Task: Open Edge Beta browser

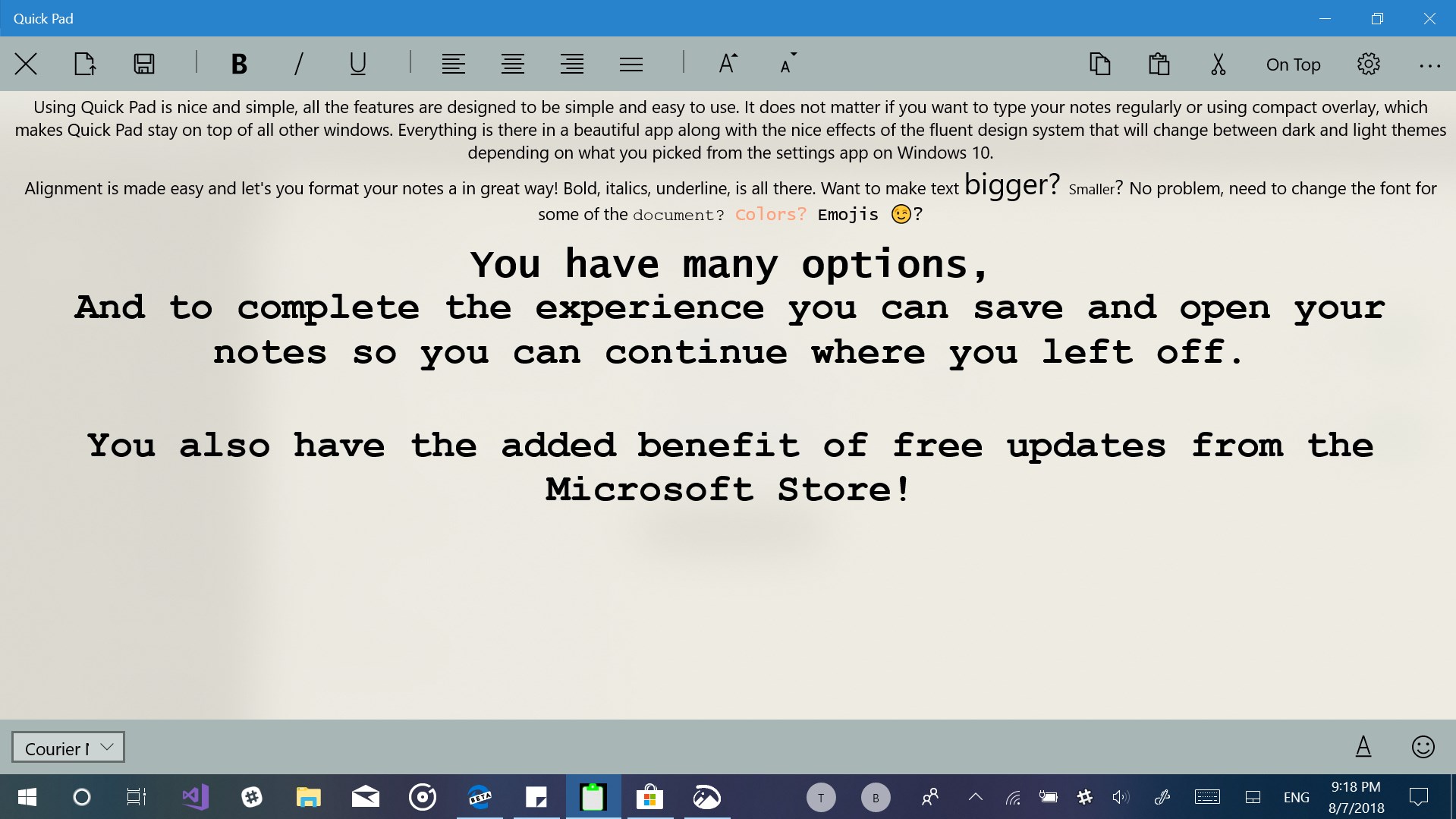Action: coord(480,797)
